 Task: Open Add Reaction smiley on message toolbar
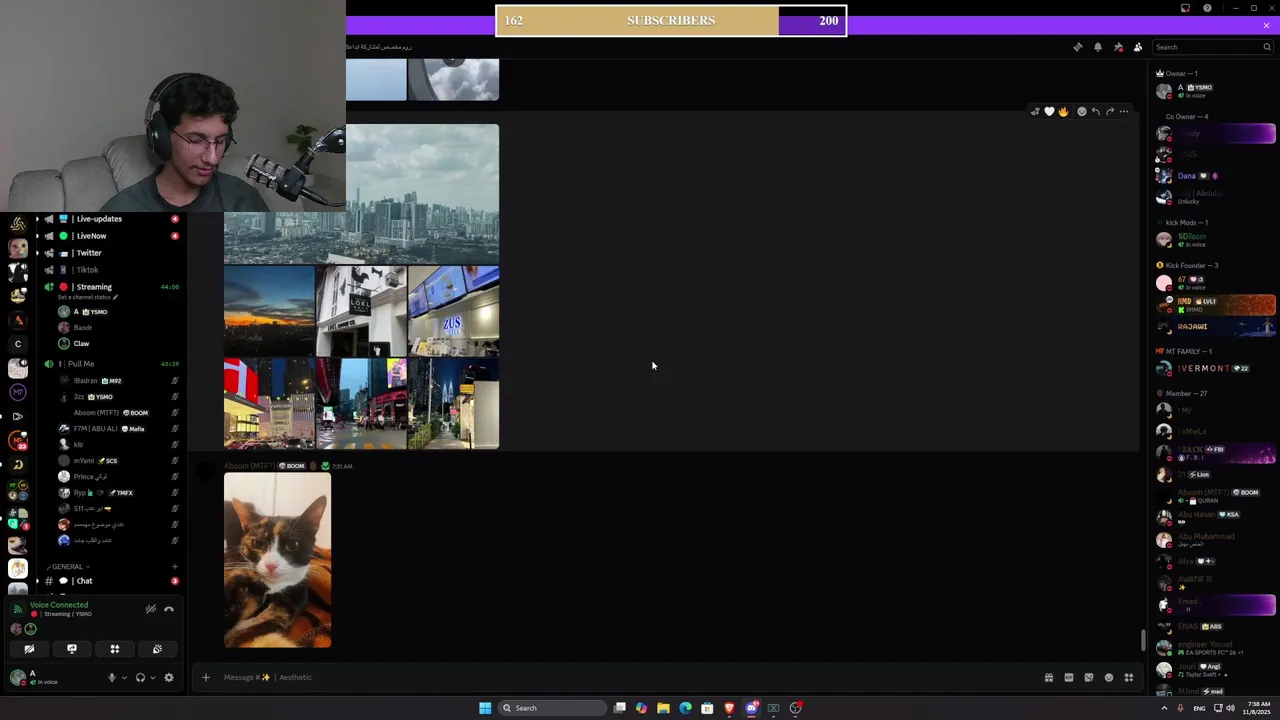[1081, 112]
